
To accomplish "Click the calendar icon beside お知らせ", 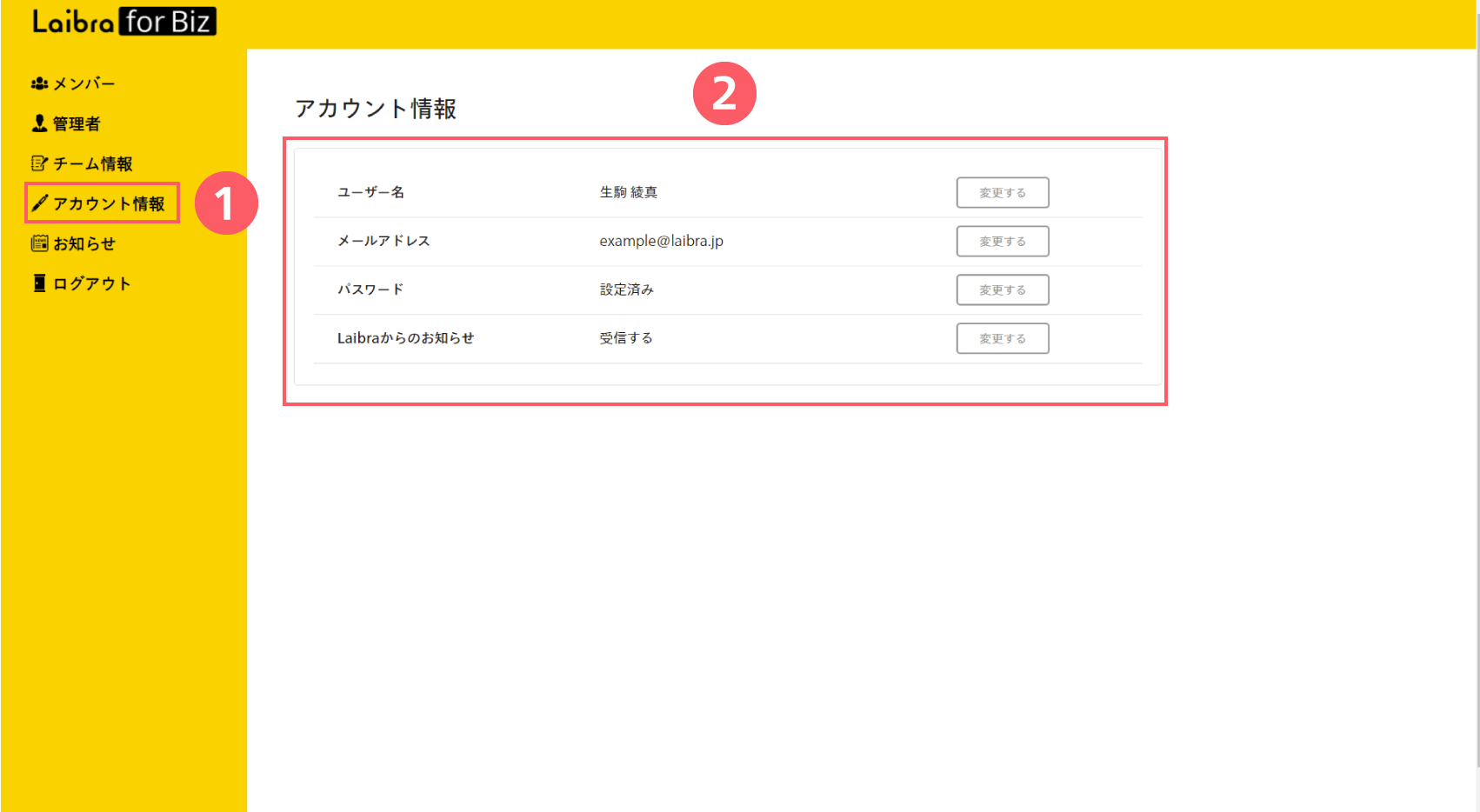I will (39, 243).
